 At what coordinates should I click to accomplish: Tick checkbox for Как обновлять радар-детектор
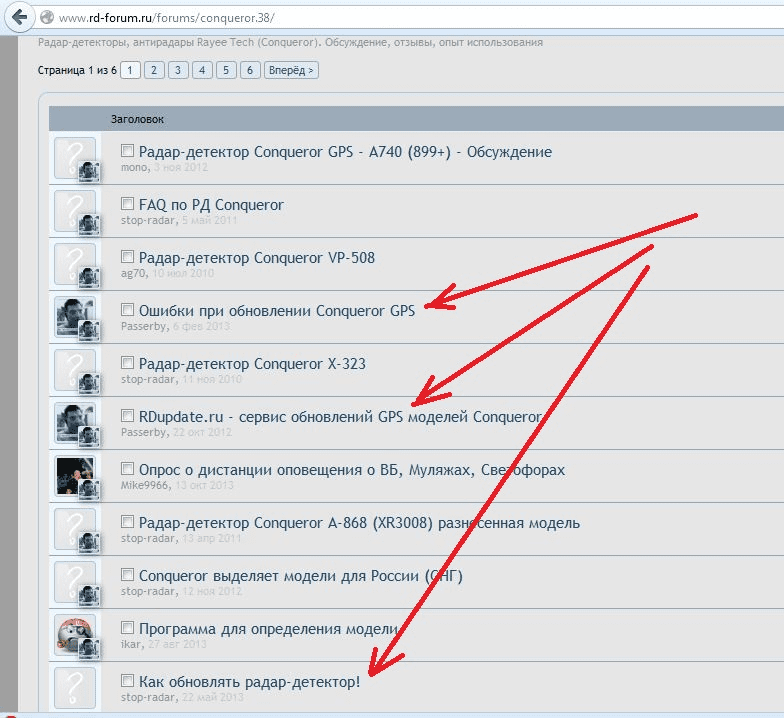coord(128,680)
